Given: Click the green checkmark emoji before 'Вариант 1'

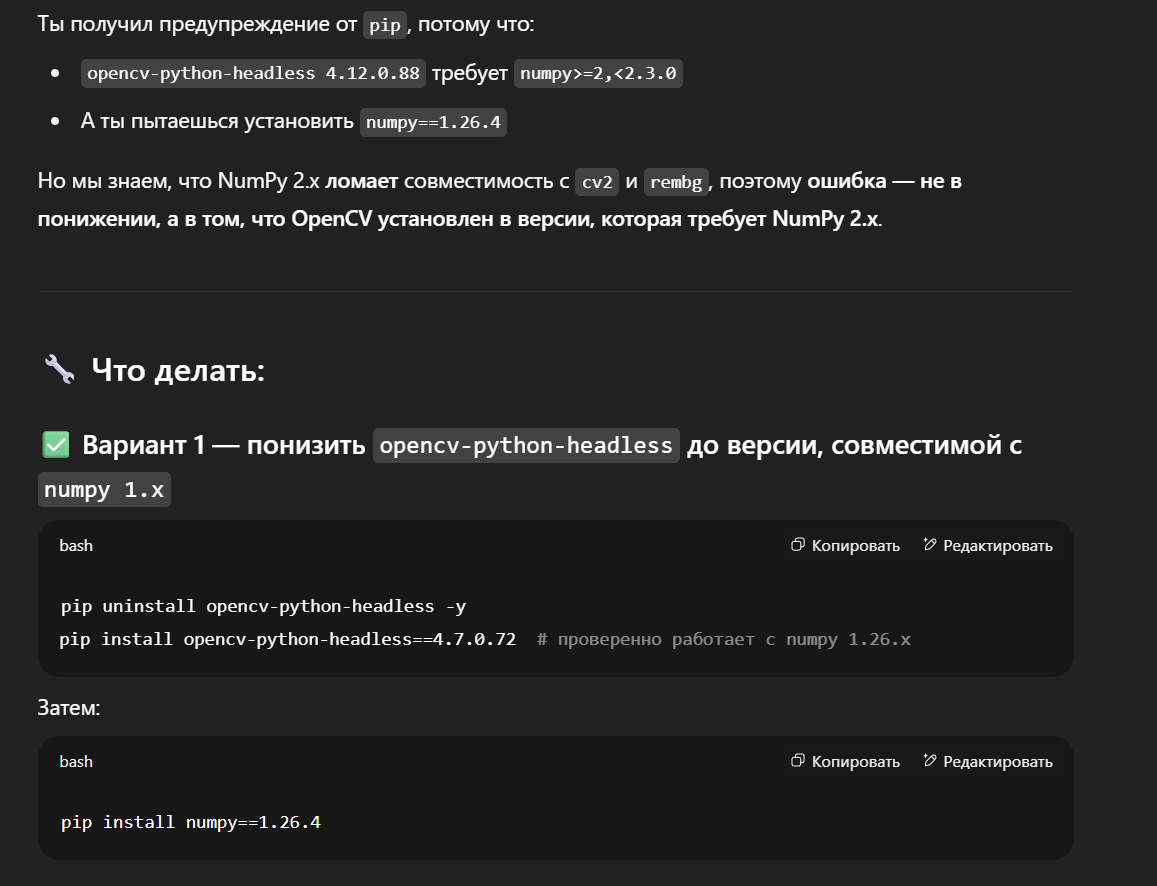Looking at the screenshot, I should (x=56, y=445).
